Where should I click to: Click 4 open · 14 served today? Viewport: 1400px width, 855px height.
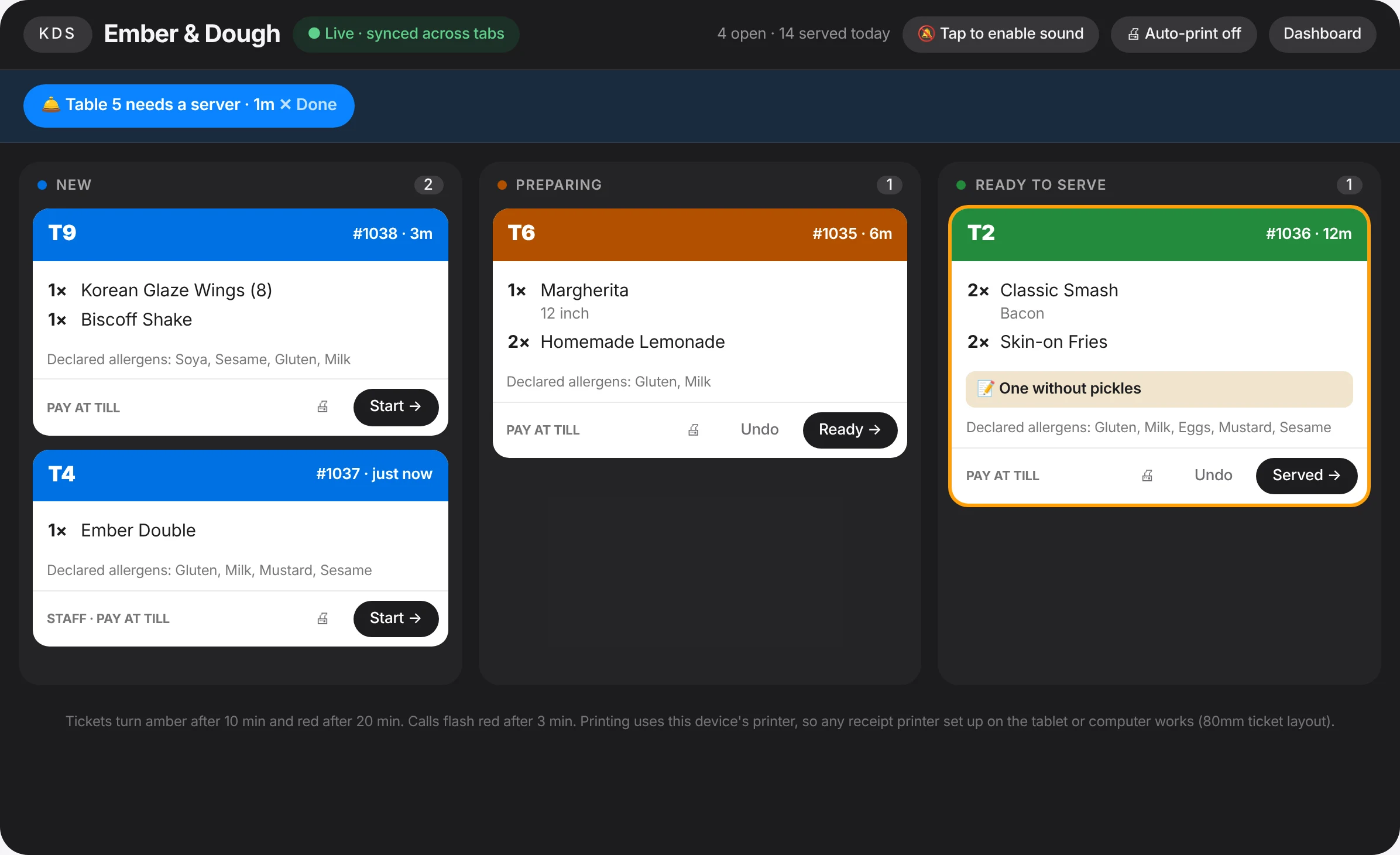(804, 34)
